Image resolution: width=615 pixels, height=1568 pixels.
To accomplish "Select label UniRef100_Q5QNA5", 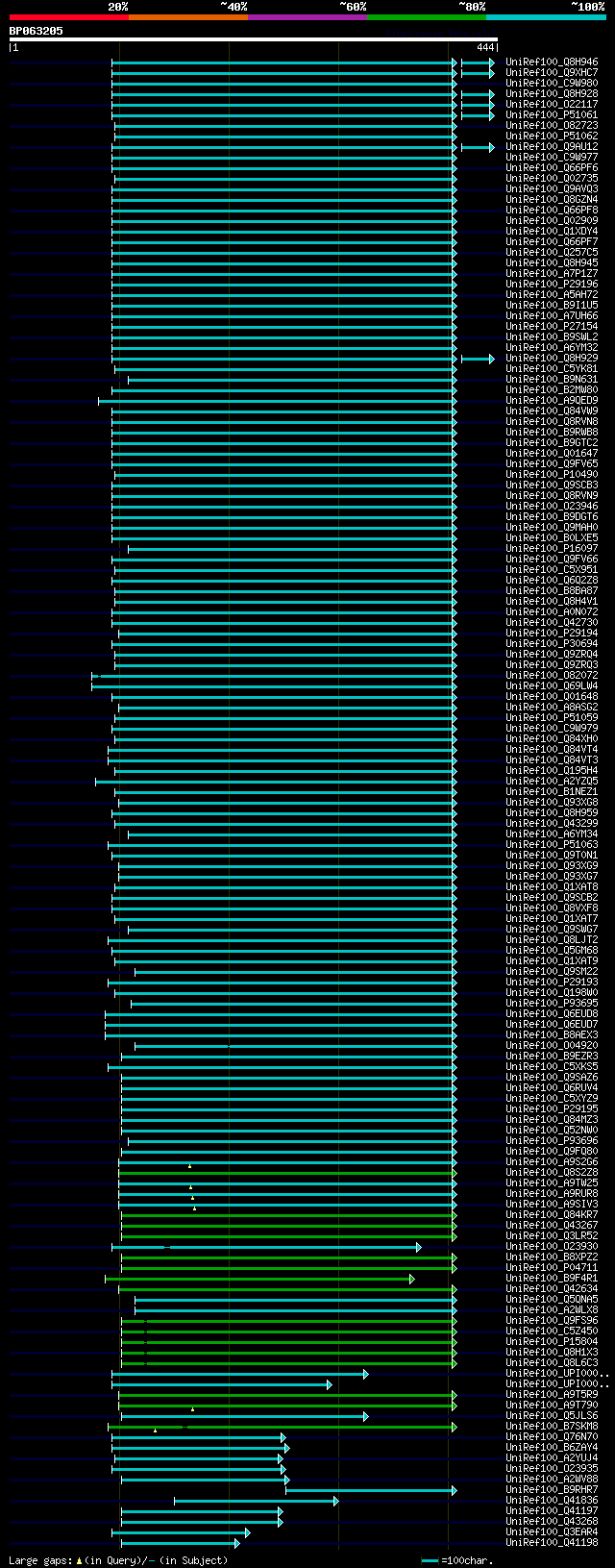I will (552, 1300).
